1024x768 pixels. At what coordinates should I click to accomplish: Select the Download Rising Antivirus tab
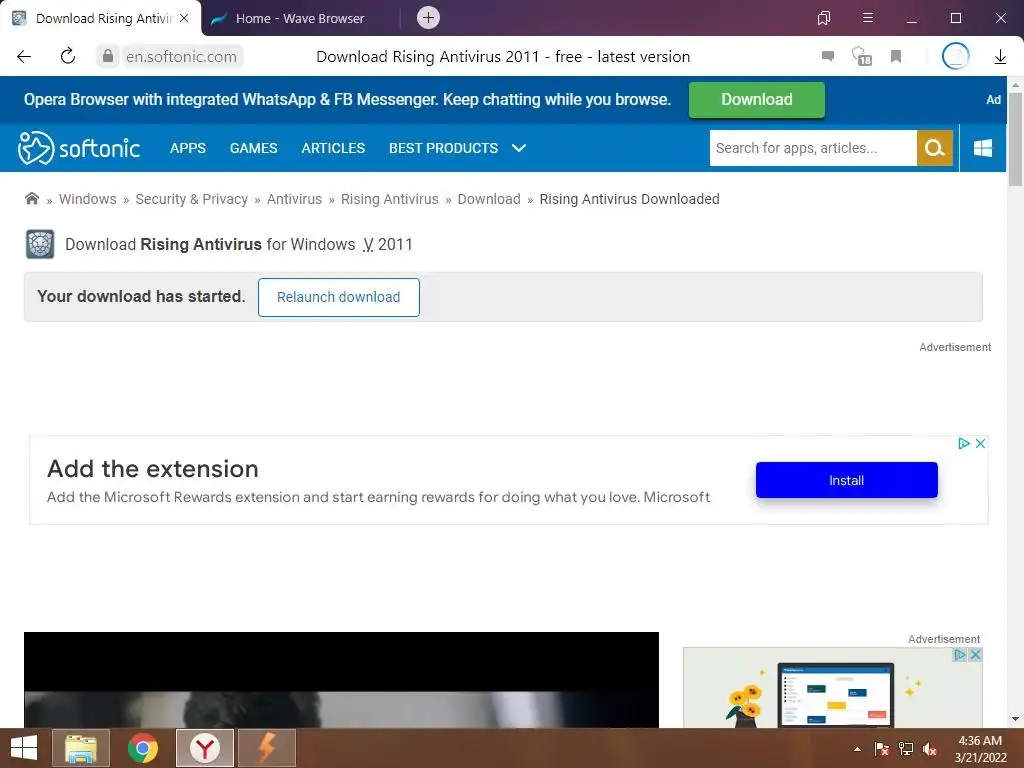click(x=98, y=18)
